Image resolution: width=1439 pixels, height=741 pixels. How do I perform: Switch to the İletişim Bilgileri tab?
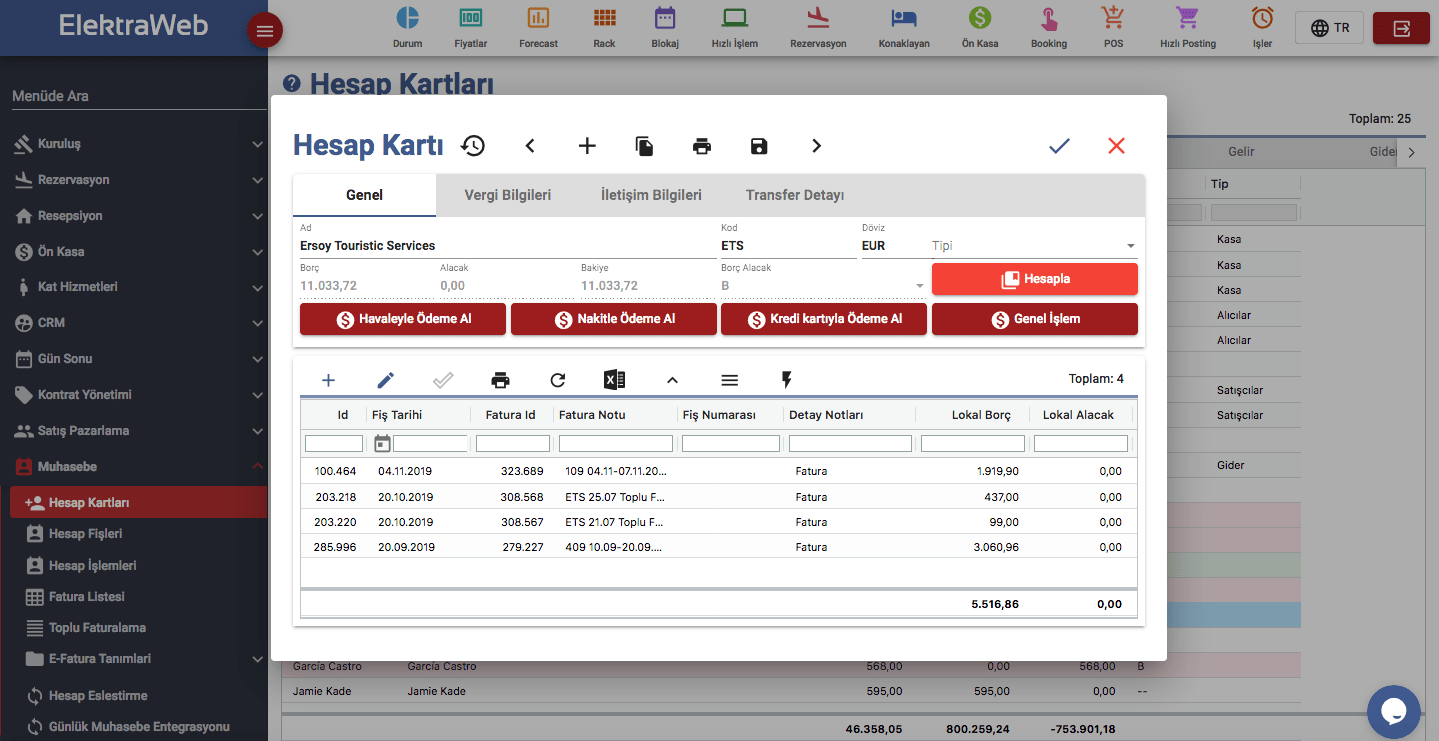click(x=651, y=195)
